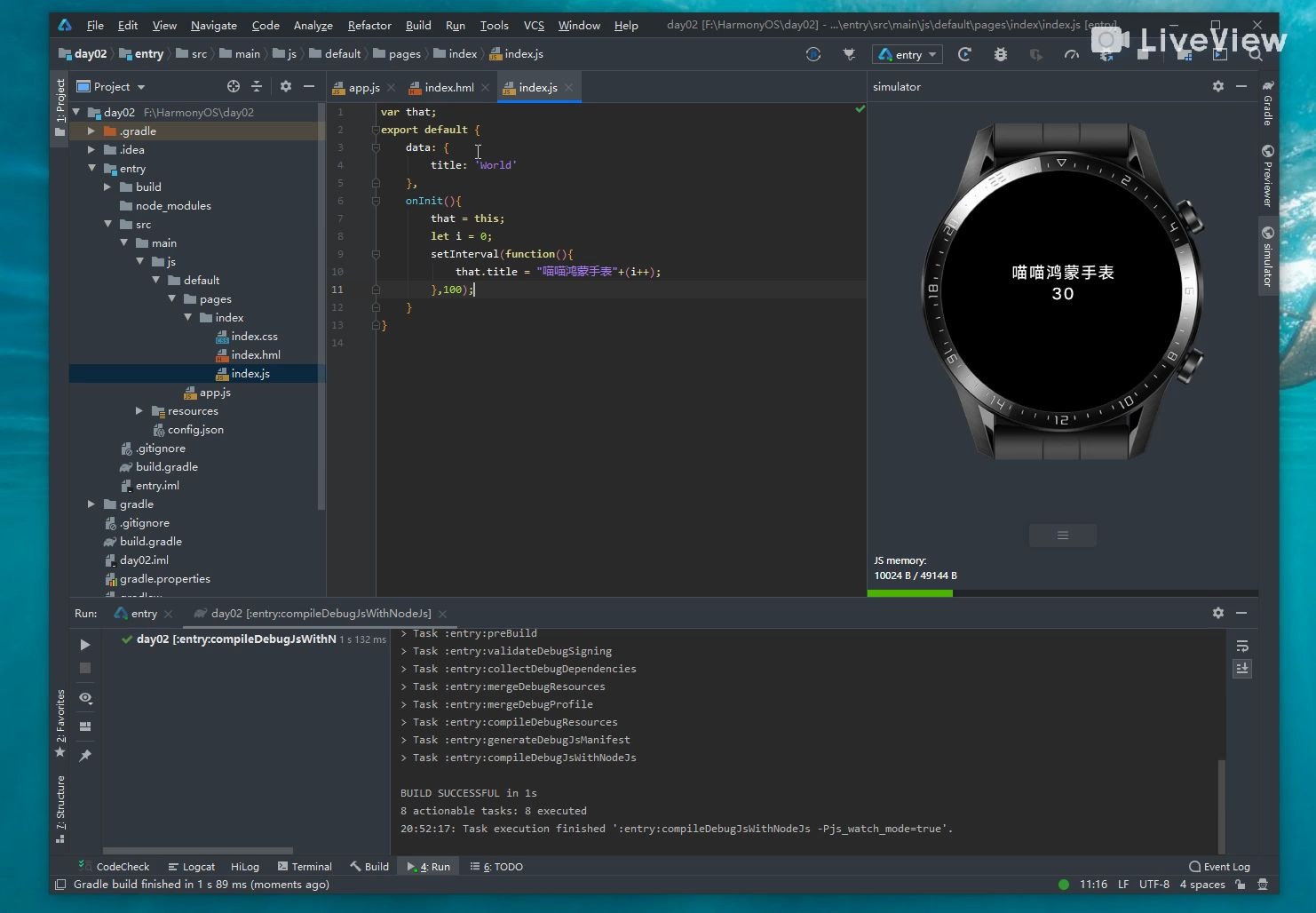
Task: Collapse the src folder
Action: click(107, 224)
